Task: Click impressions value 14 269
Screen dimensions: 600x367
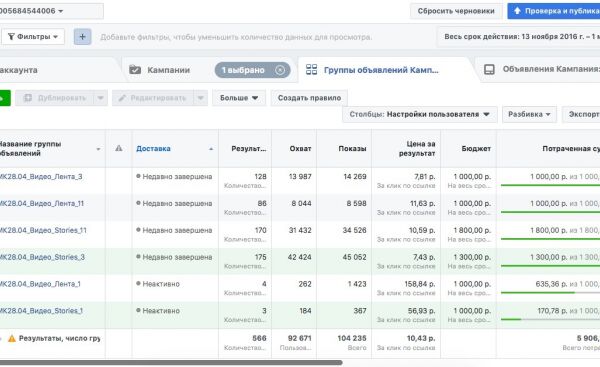Action: 355,177
